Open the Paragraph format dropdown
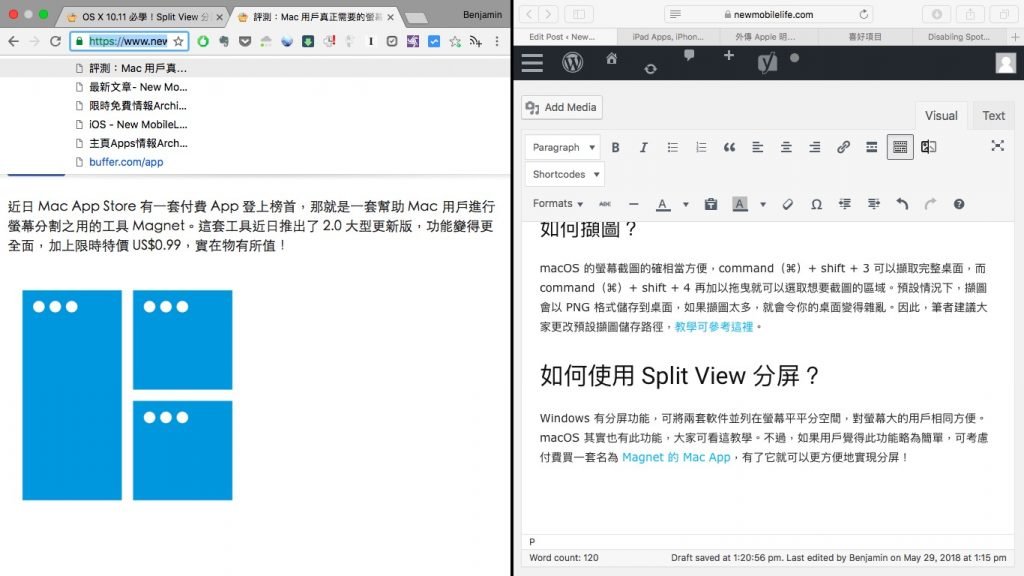 tap(563, 147)
